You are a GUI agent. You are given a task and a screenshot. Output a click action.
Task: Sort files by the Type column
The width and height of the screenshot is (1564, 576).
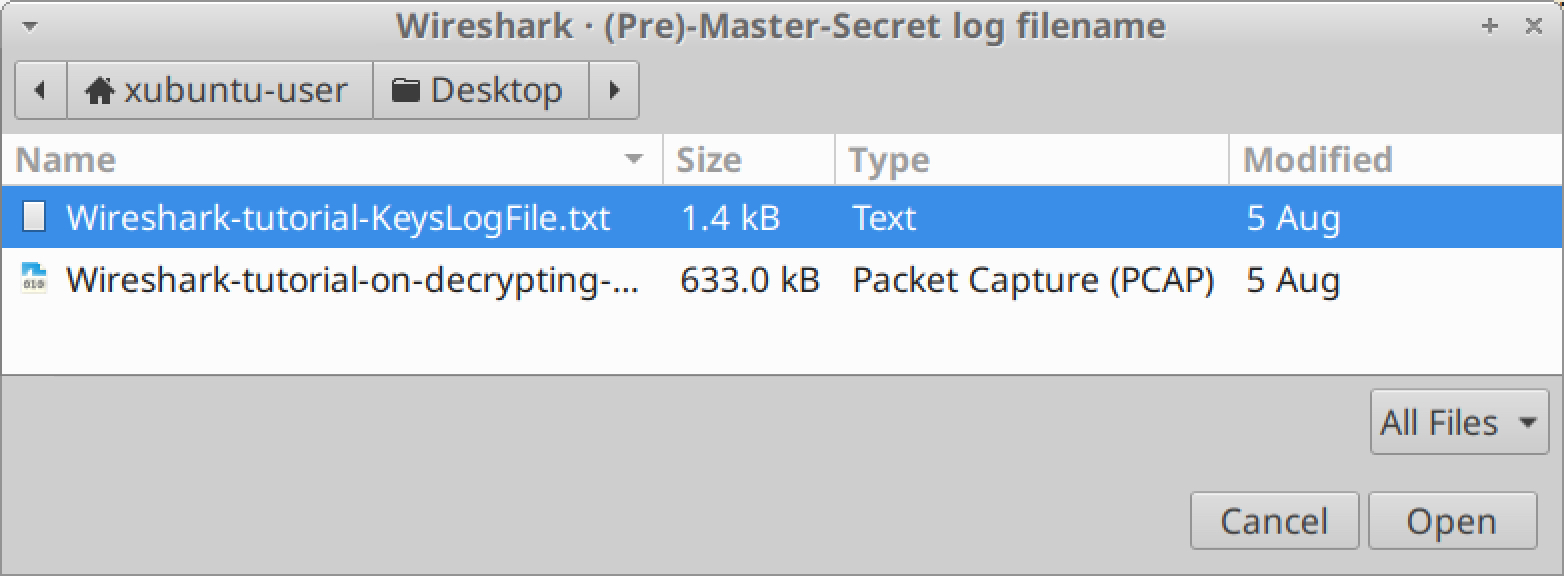[888, 159]
